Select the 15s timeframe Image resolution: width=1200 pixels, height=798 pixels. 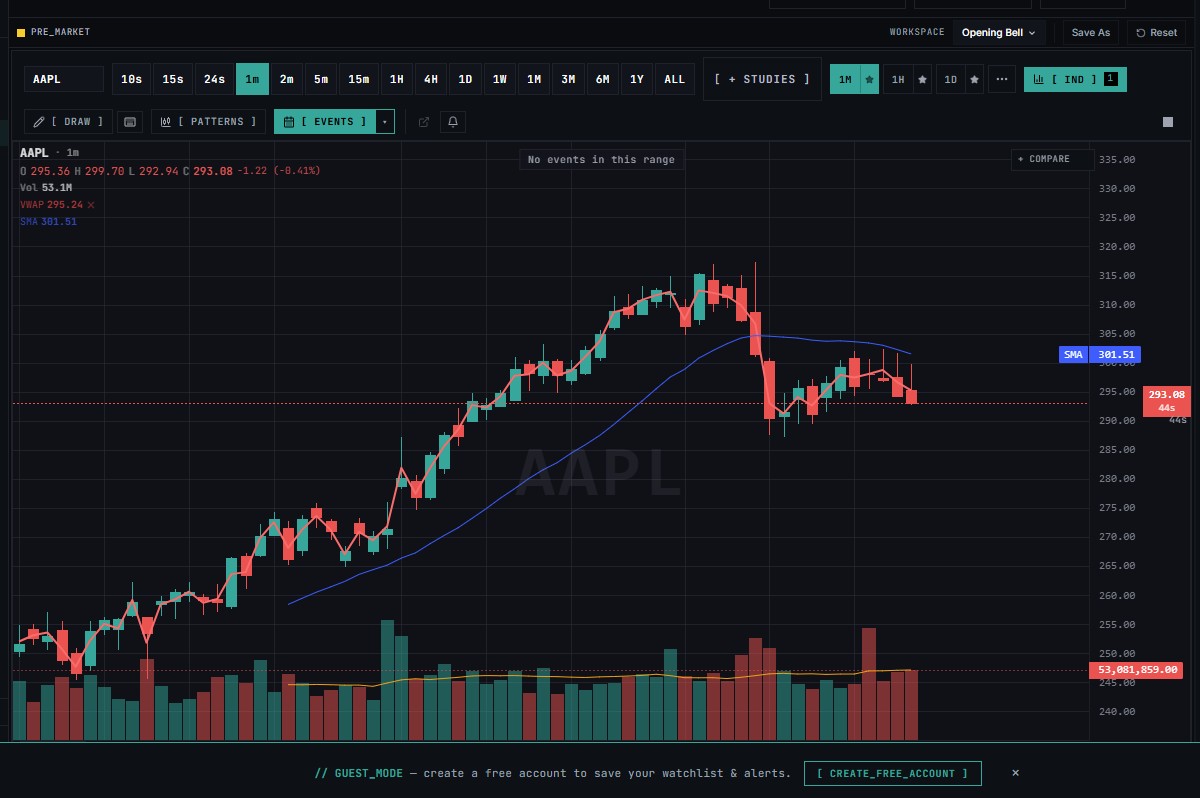click(x=173, y=79)
